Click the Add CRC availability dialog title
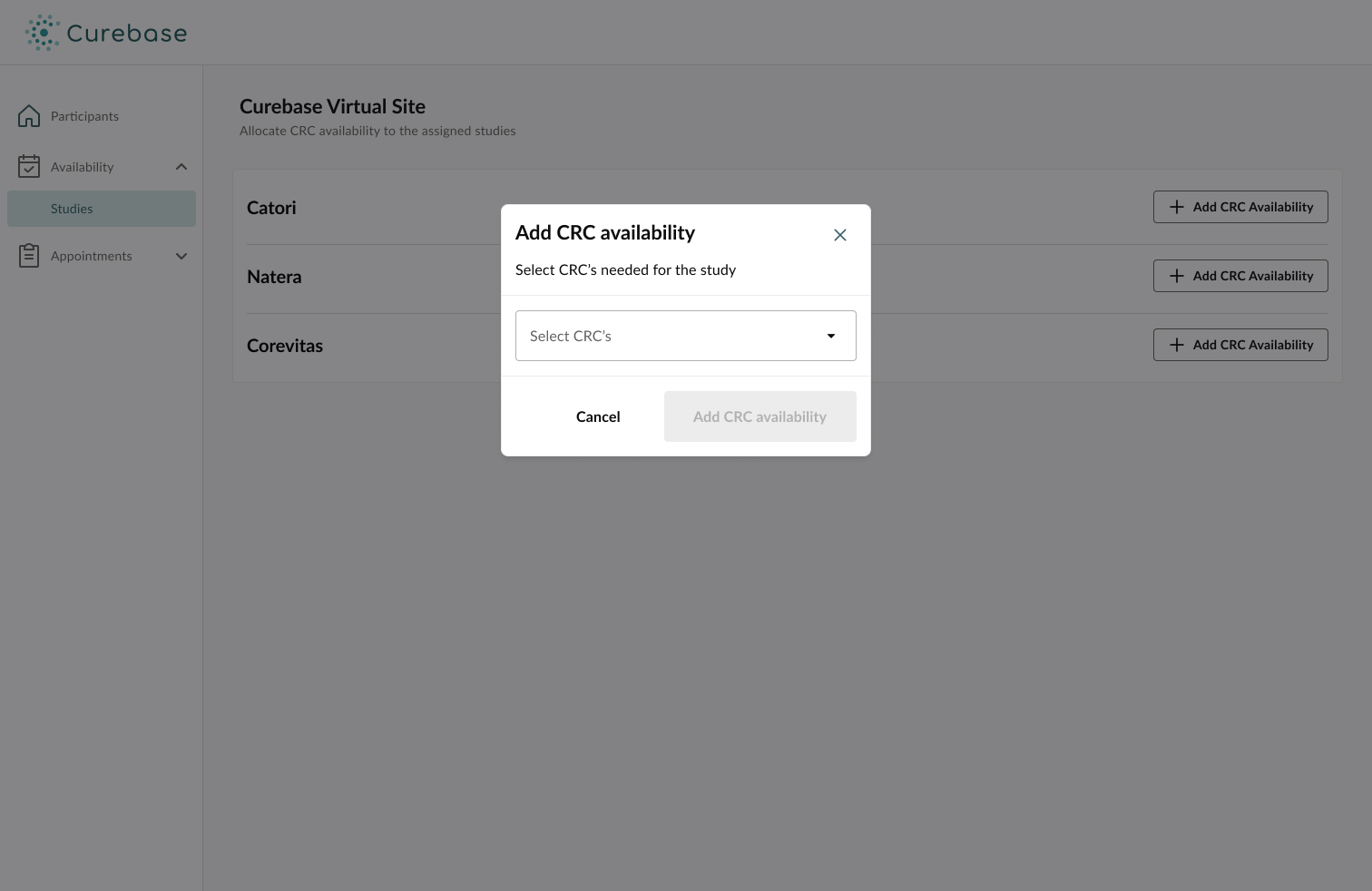 pos(605,232)
